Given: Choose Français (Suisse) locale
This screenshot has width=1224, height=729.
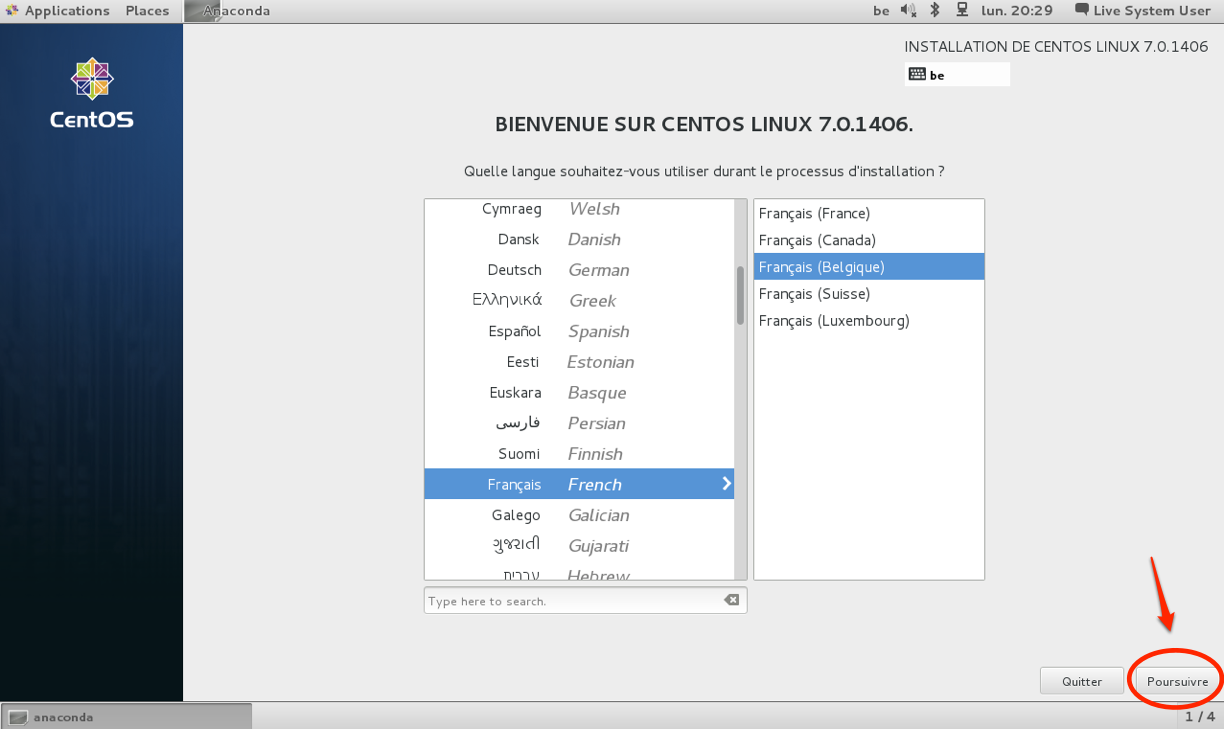Looking at the screenshot, I should tap(869, 294).
